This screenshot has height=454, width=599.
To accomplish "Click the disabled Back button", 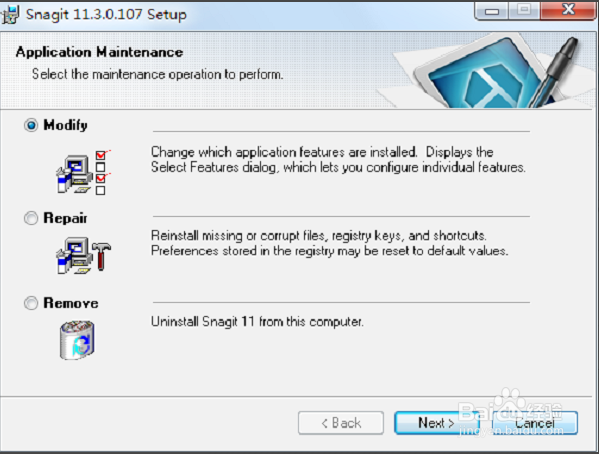I will click(341, 423).
